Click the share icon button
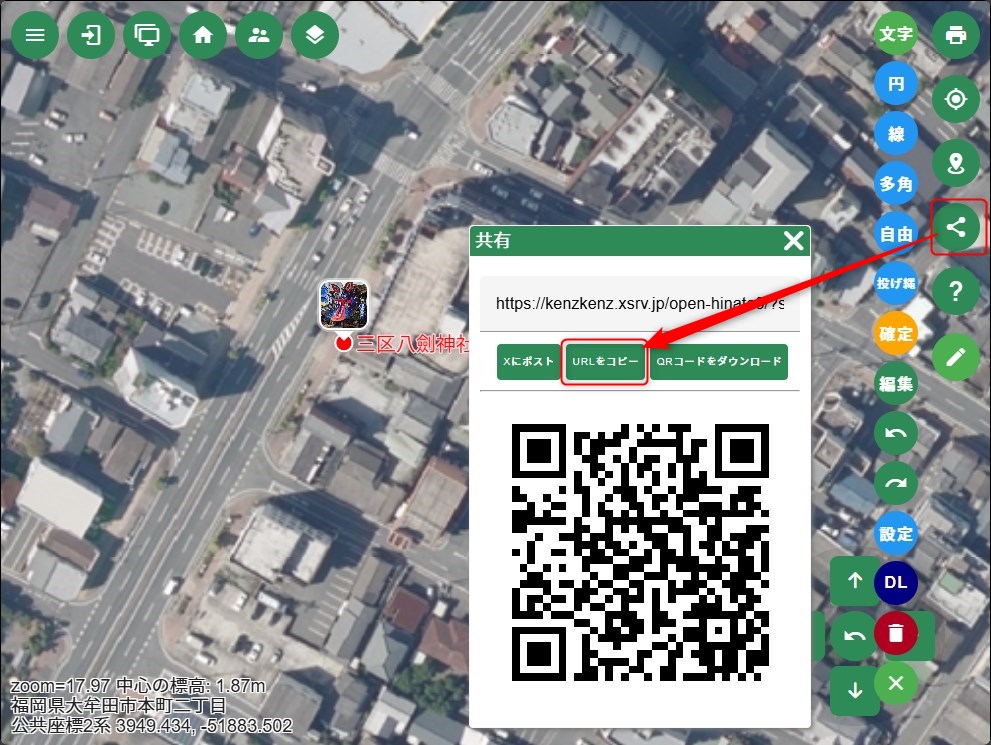991x745 pixels. pyautogui.click(x=955, y=227)
